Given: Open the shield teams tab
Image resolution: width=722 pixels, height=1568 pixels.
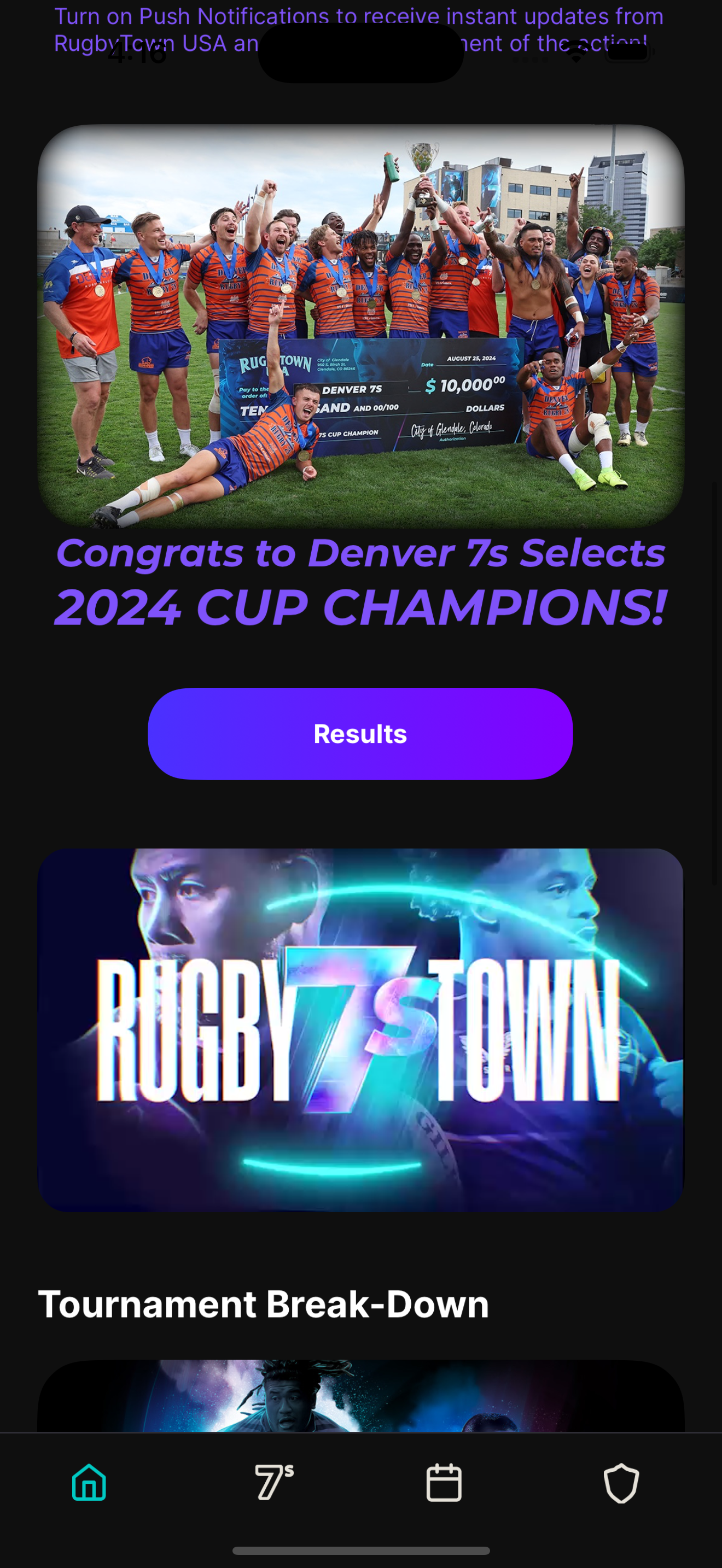Looking at the screenshot, I should pos(621,1482).
